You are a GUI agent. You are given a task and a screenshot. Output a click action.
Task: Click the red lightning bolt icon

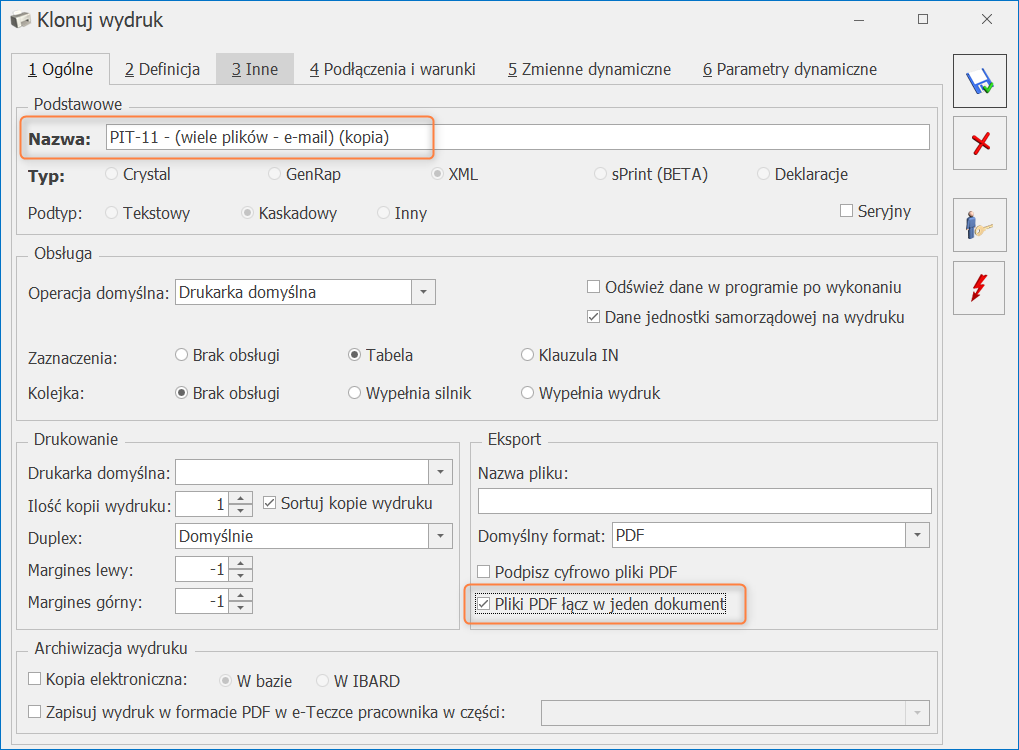(x=980, y=287)
